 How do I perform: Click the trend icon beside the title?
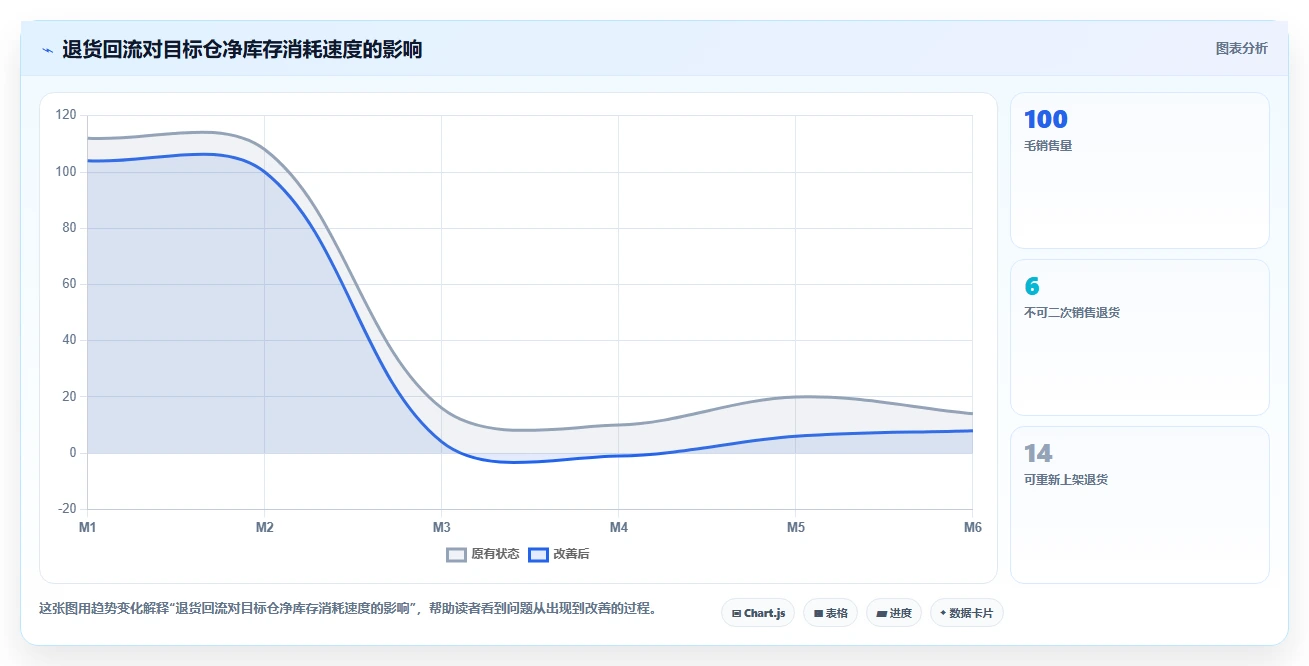[x=47, y=50]
